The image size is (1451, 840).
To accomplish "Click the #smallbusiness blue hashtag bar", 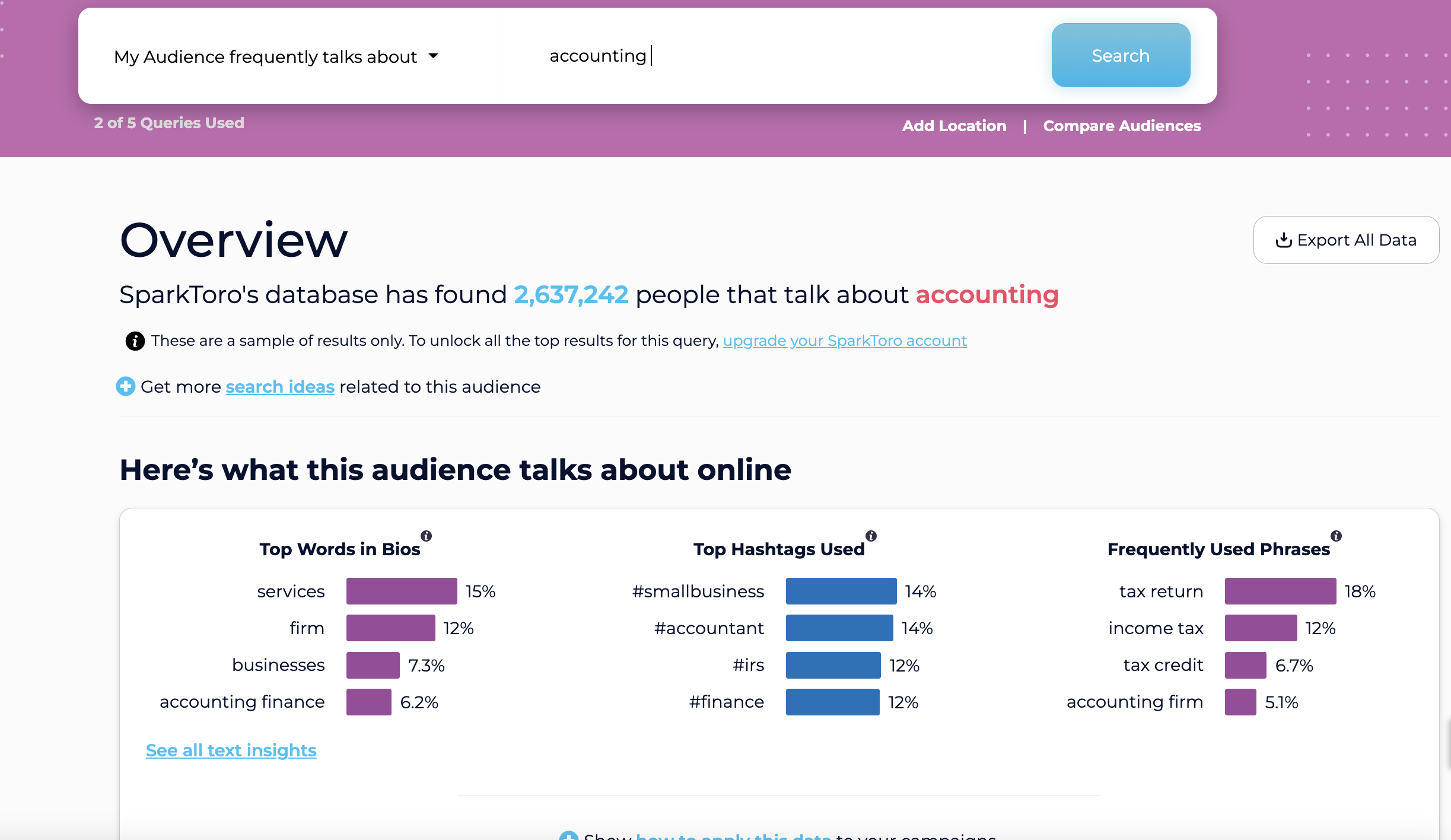I will pyautogui.click(x=841, y=591).
